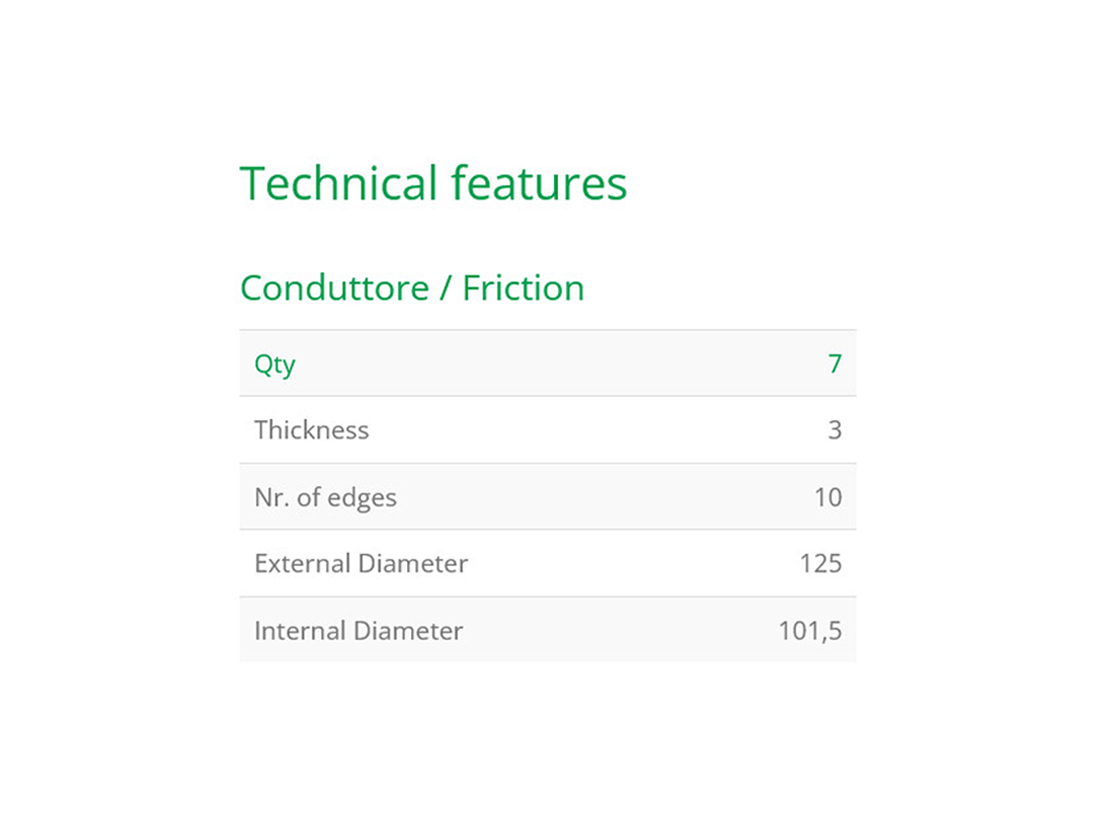Select the word 'Friction' in the subheading

pos(523,288)
